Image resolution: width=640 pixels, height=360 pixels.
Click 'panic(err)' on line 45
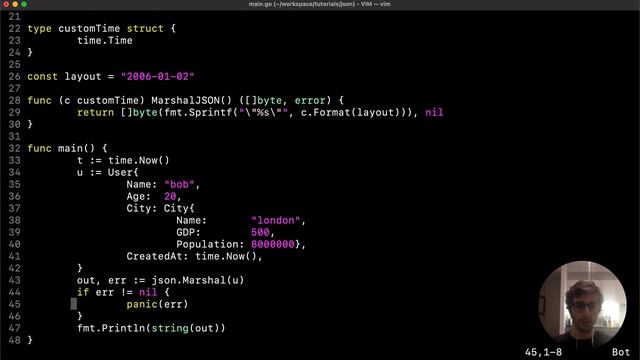157,304
